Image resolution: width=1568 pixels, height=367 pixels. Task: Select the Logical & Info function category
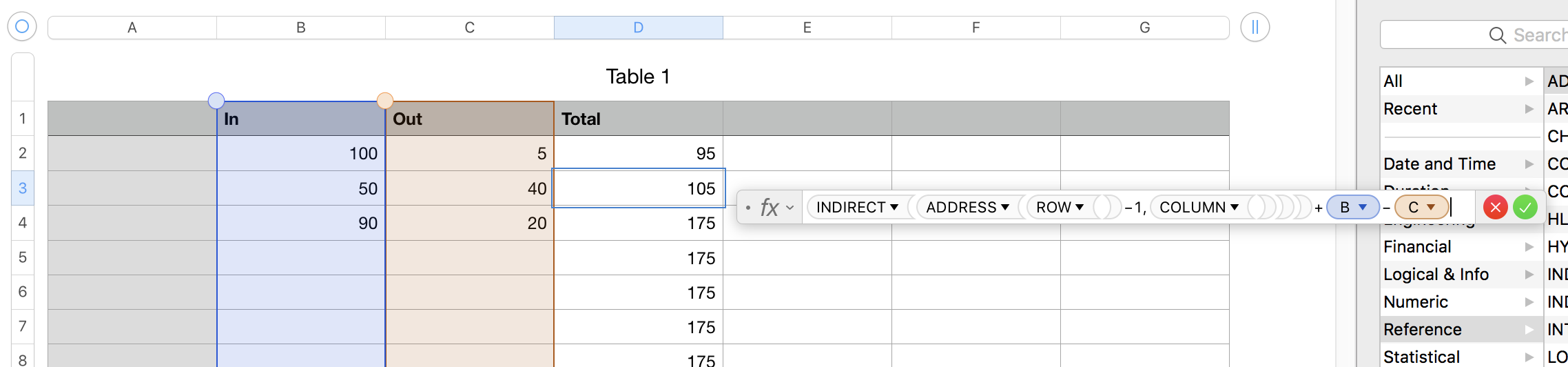click(x=1436, y=275)
